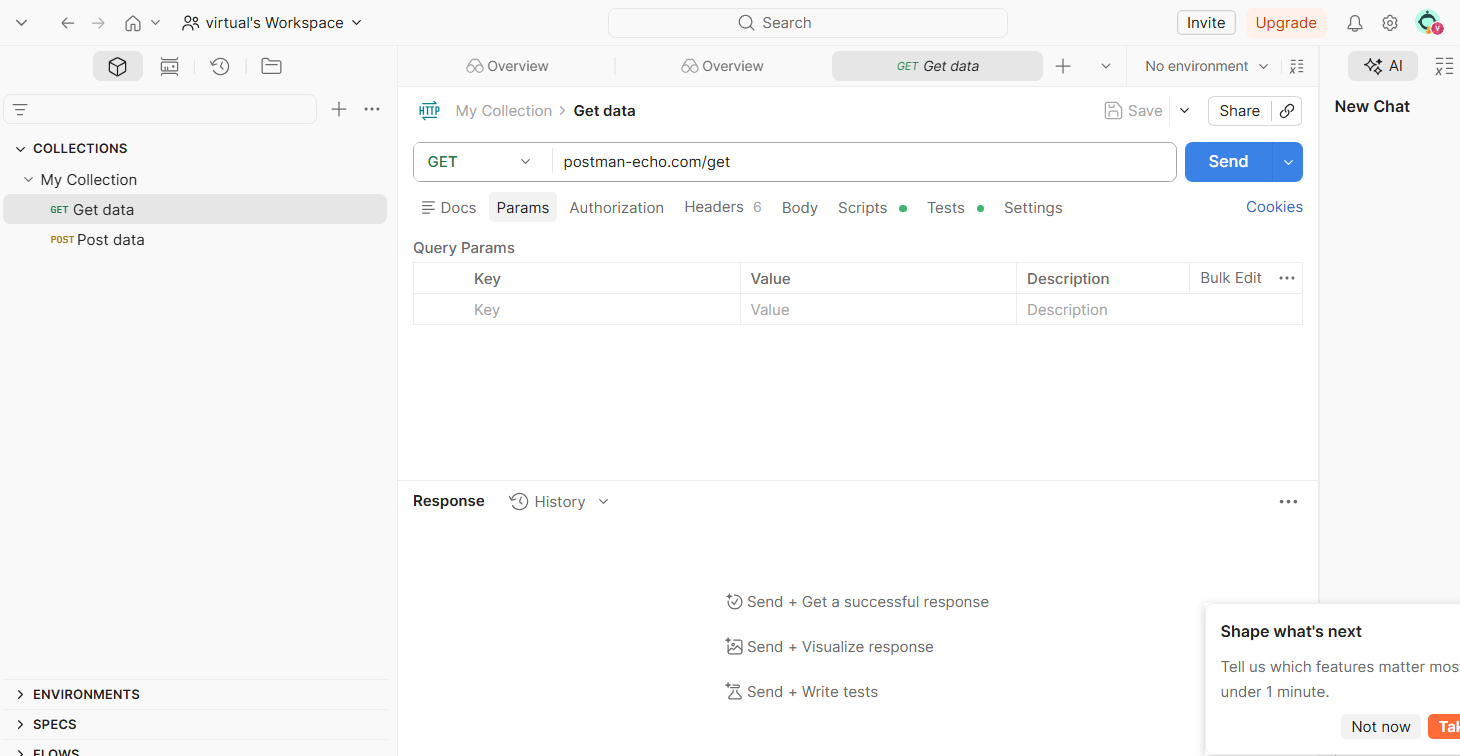Screen dimensions: 1460x756
Task: Click the My Collection breadcrumb
Action: pyautogui.click(x=504, y=111)
